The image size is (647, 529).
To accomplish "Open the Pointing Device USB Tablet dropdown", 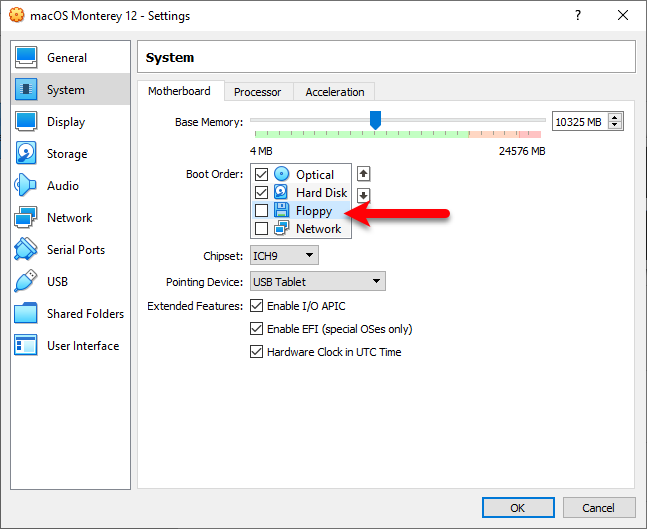I will (318, 281).
